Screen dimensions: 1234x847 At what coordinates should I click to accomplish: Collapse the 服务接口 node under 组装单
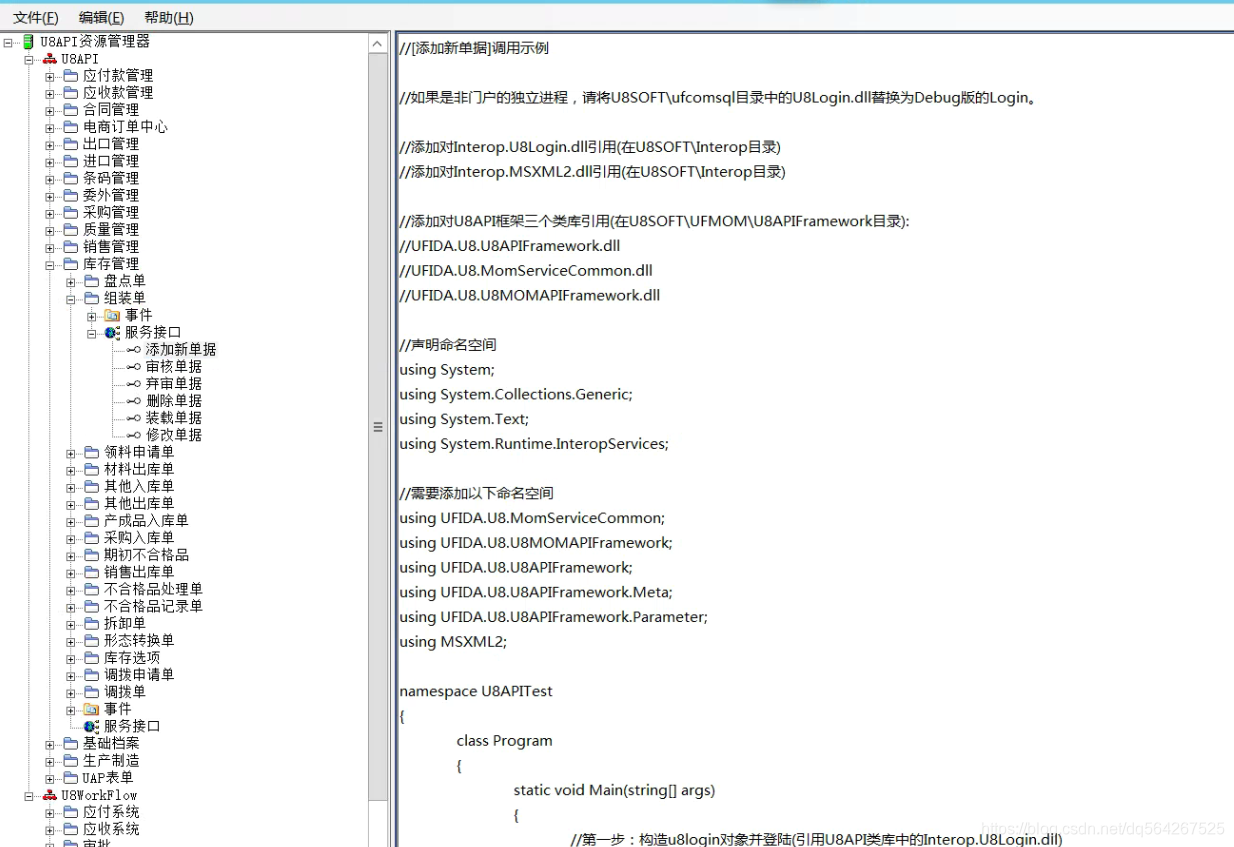pos(92,333)
